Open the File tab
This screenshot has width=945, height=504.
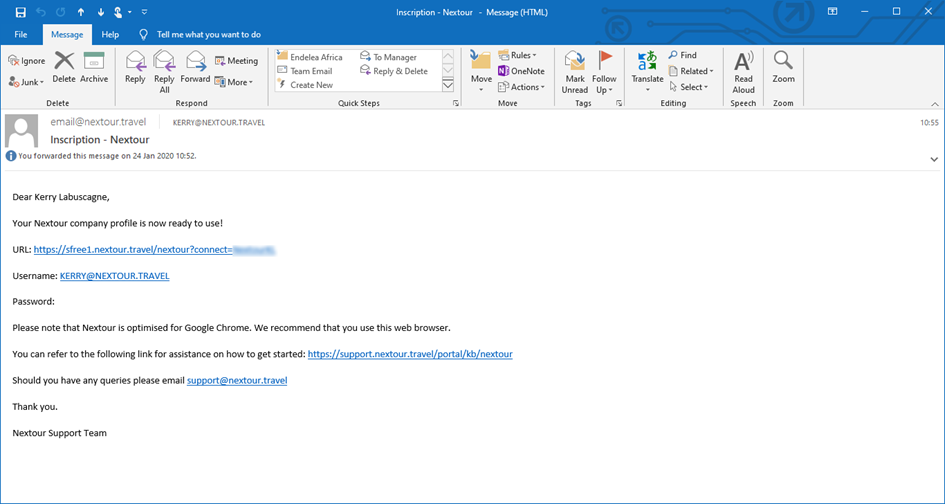point(21,34)
